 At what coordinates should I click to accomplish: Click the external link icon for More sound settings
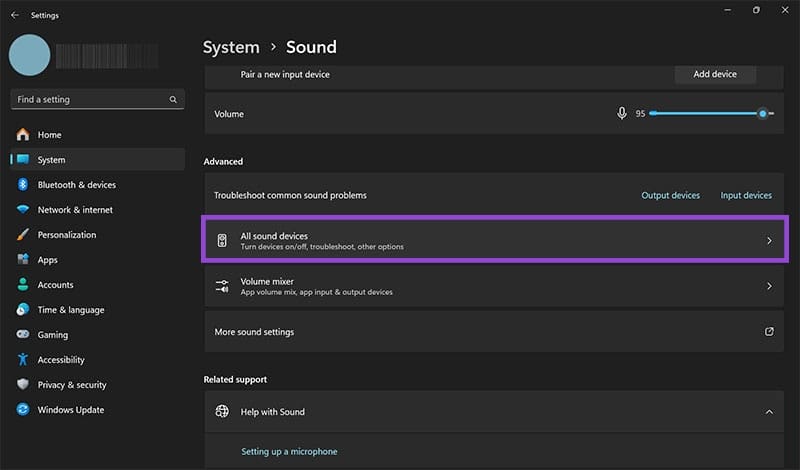tap(769, 332)
